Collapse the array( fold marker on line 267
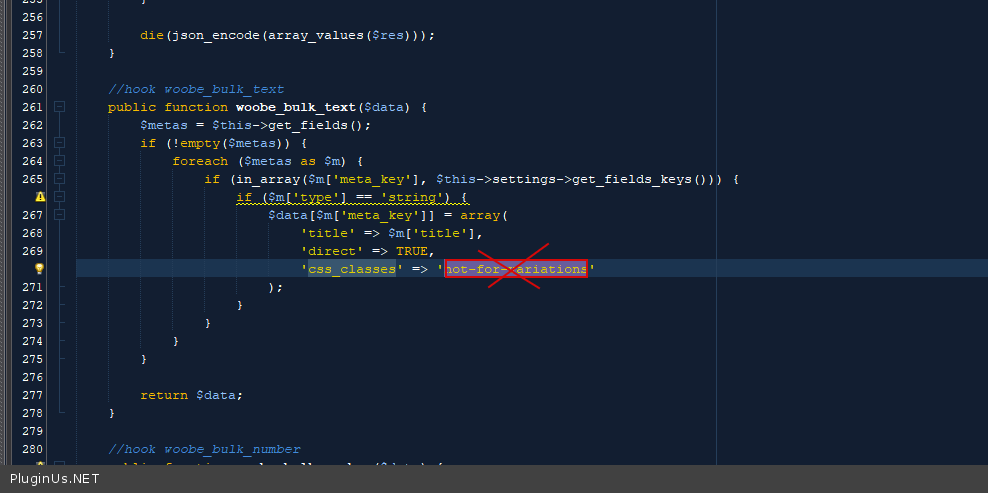 point(60,215)
